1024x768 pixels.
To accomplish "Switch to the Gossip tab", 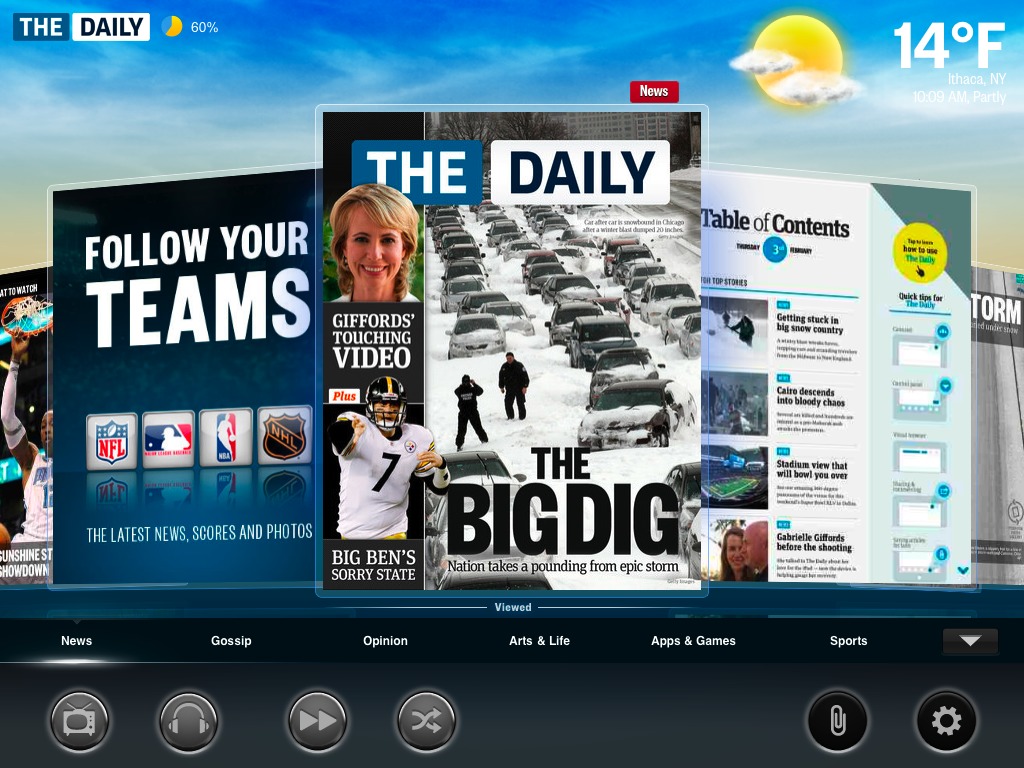I will [x=231, y=641].
